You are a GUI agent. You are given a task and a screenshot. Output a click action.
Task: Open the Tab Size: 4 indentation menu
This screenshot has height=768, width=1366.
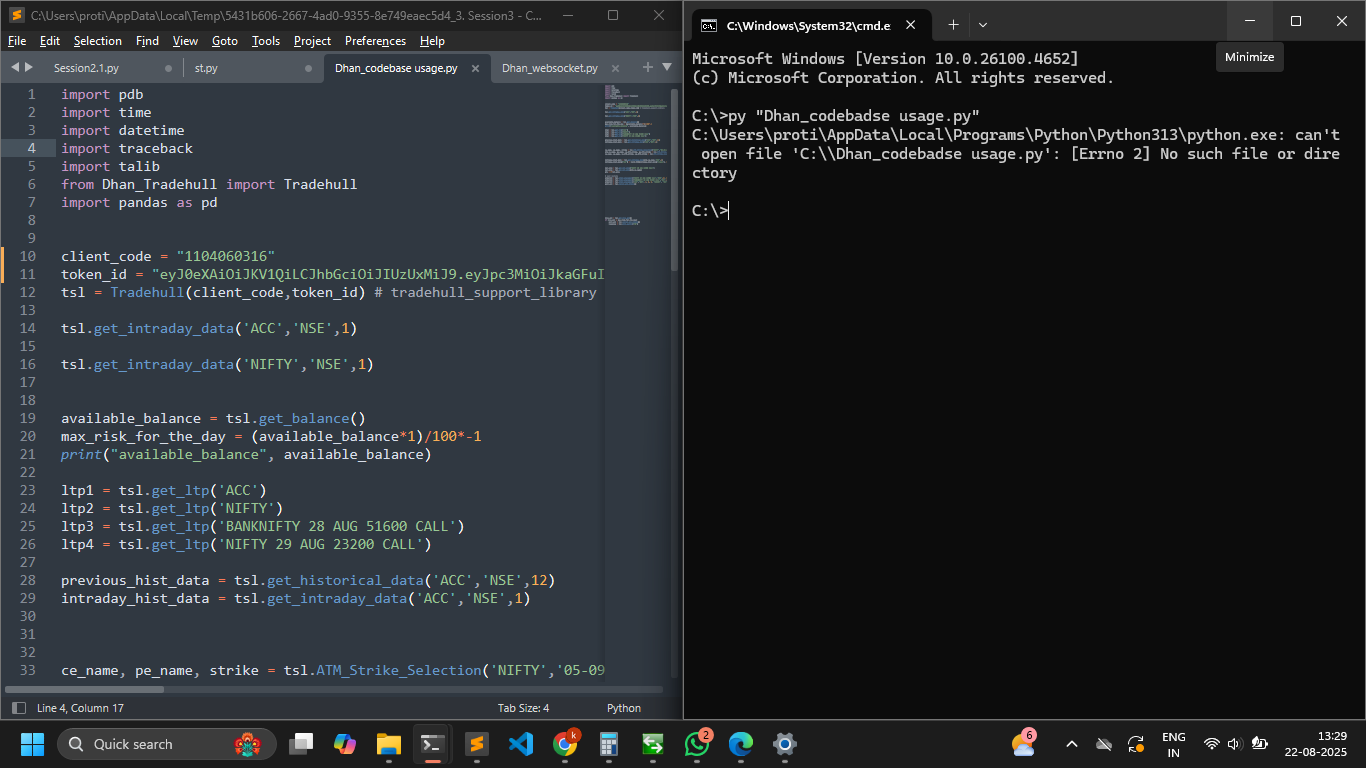tap(524, 708)
